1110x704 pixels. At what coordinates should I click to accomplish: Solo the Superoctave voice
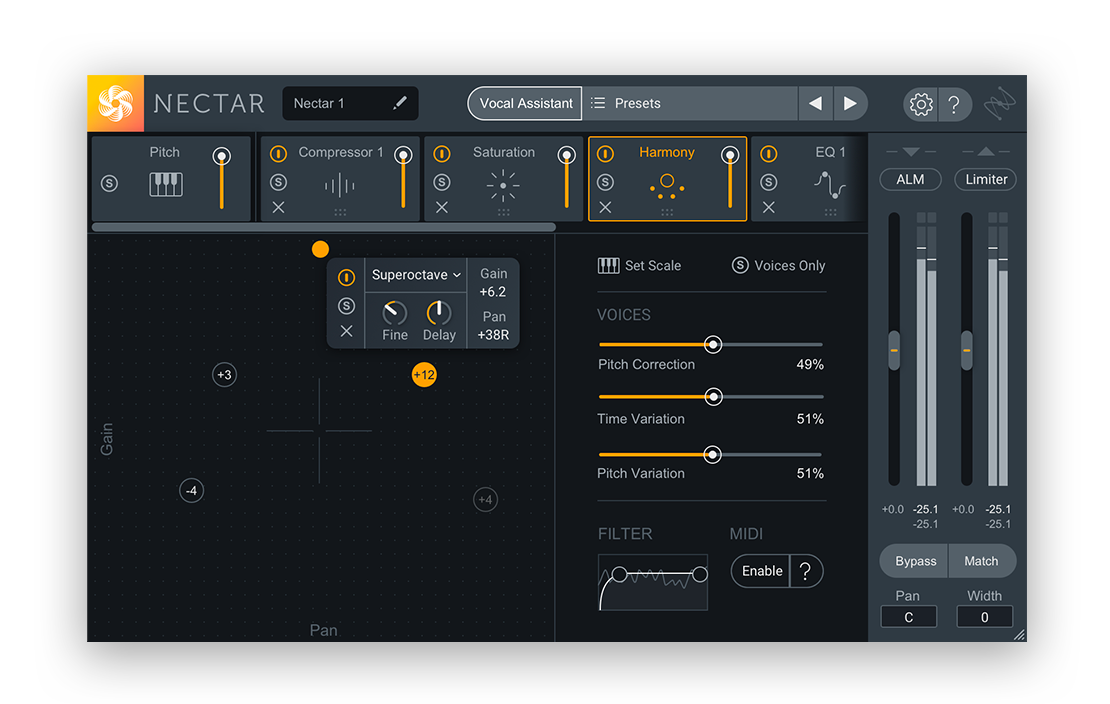[x=346, y=306]
